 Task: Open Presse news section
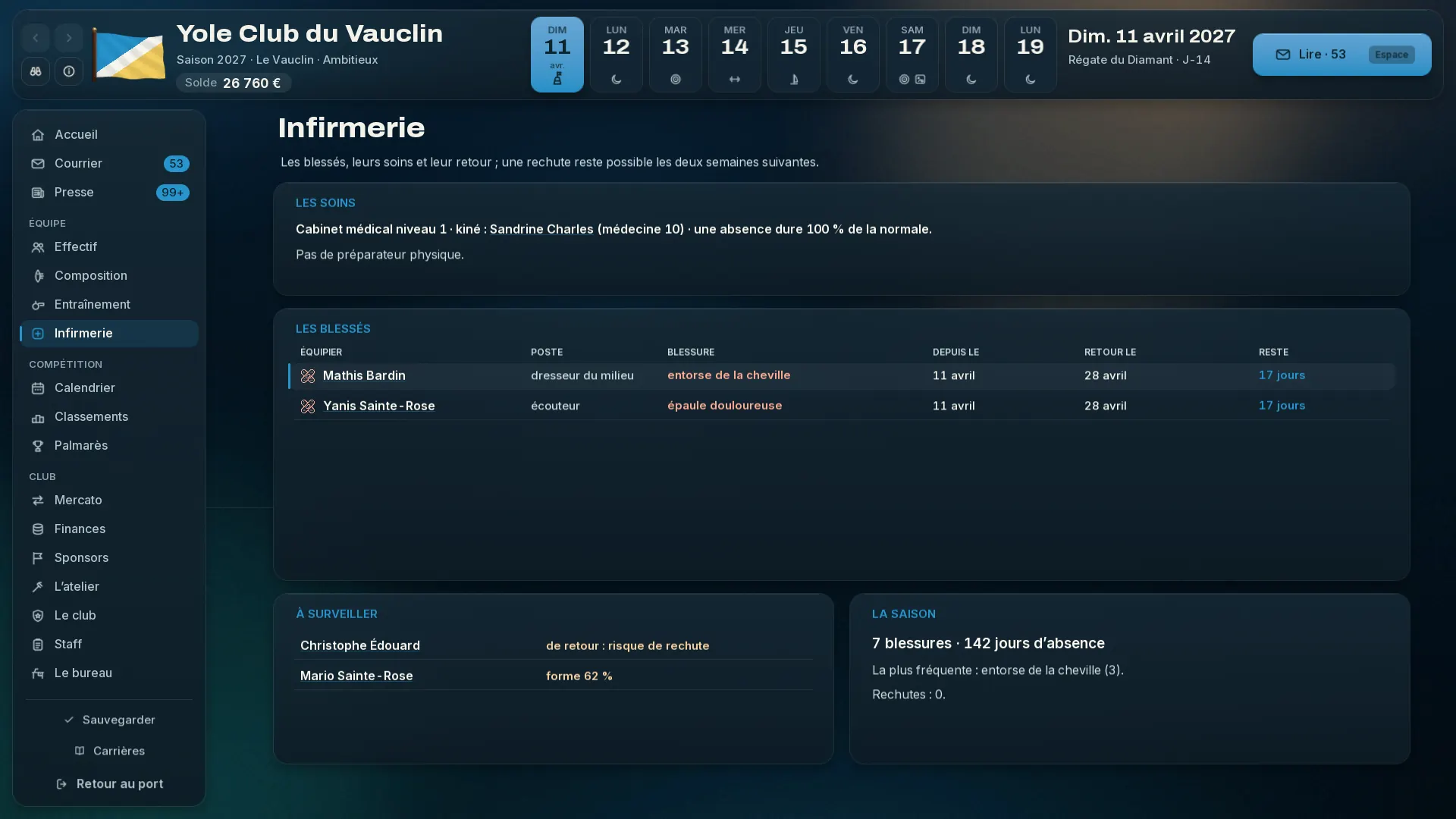tap(109, 193)
